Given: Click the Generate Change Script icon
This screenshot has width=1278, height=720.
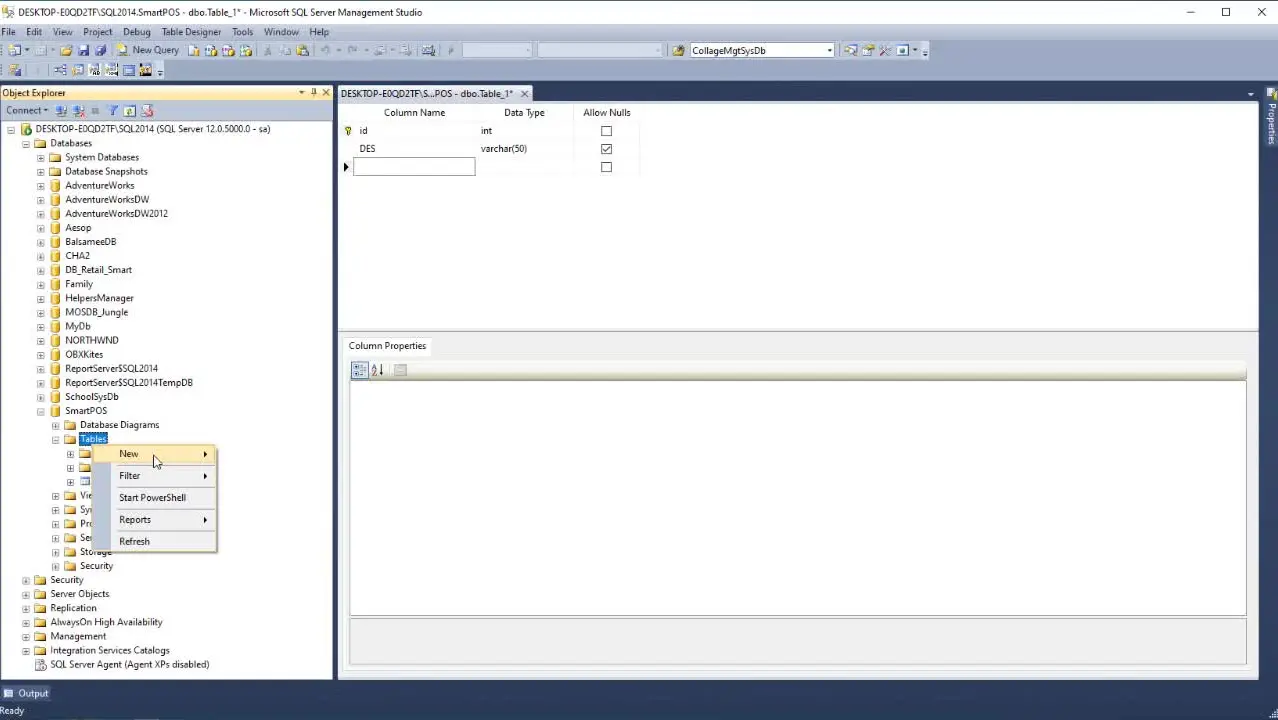Looking at the screenshot, I should [15, 70].
